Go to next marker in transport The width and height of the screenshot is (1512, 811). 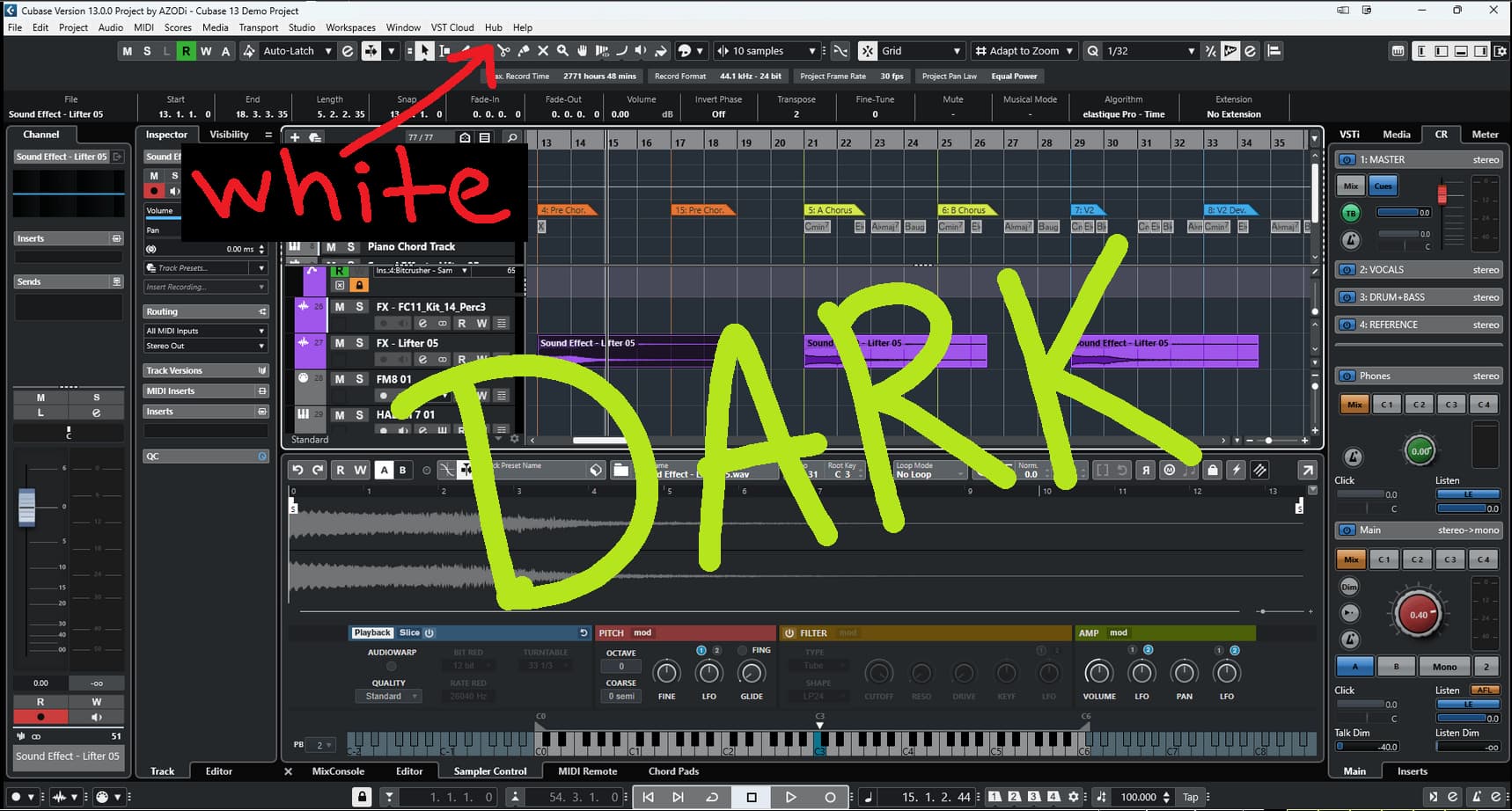coord(678,797)
